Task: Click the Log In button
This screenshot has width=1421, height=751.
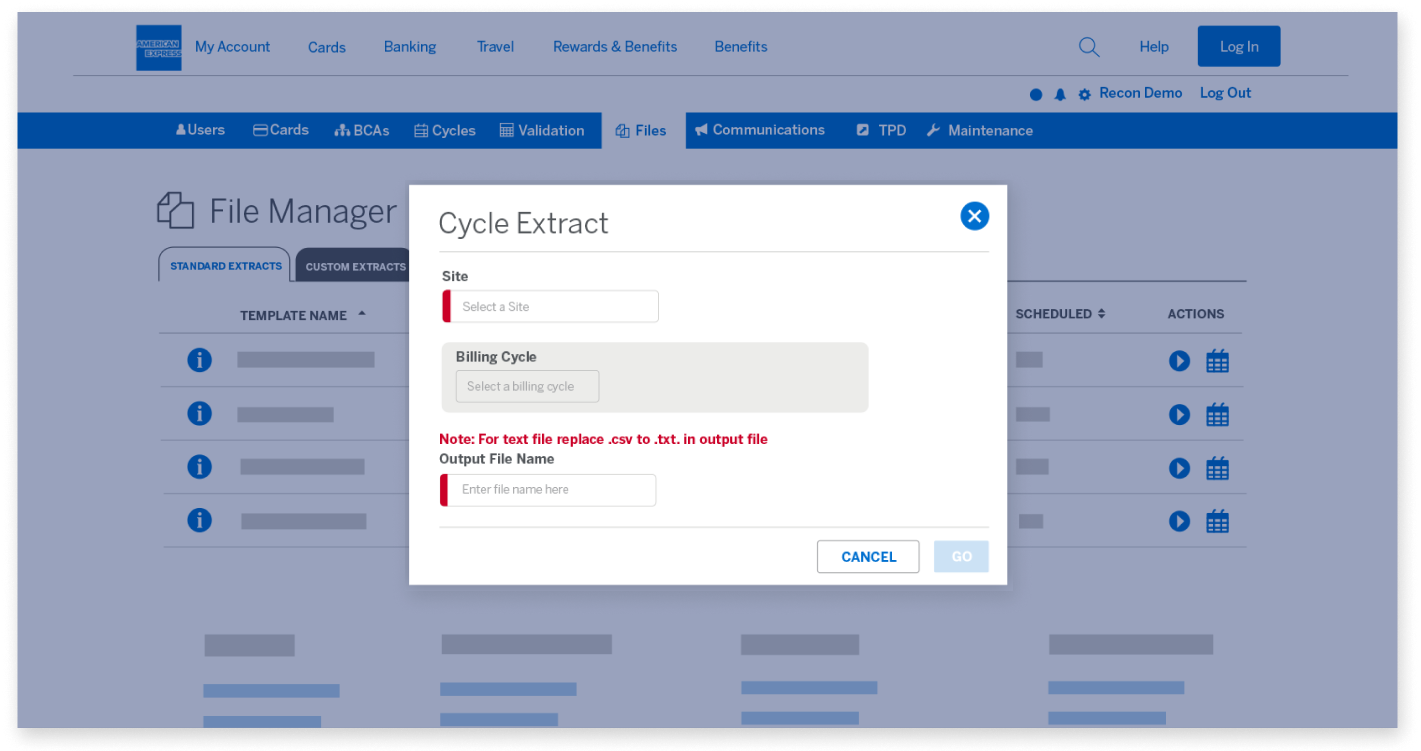Action: 1238,47
